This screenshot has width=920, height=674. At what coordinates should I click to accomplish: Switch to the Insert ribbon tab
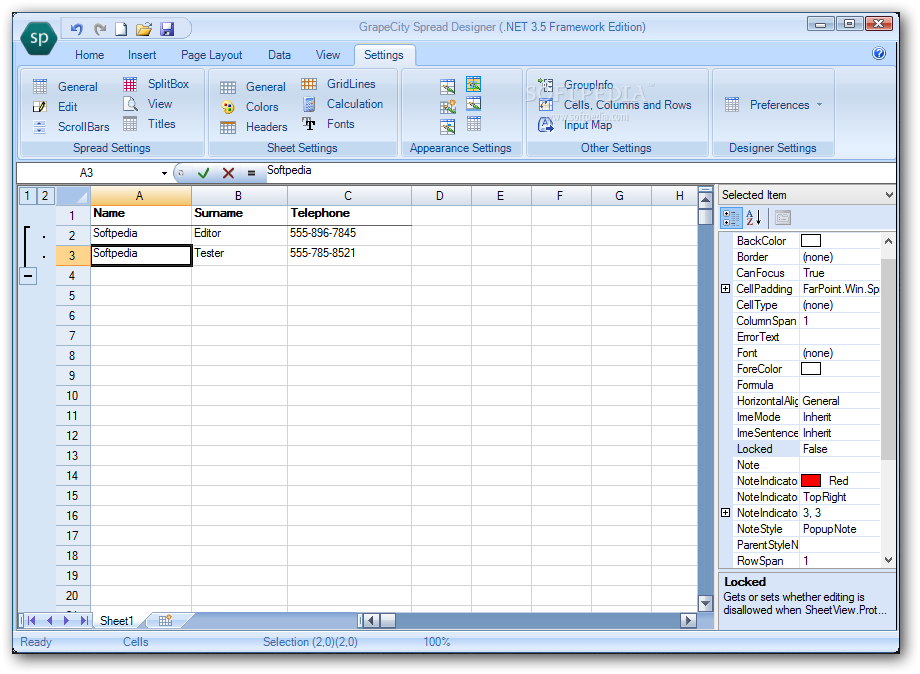[142, 55]
